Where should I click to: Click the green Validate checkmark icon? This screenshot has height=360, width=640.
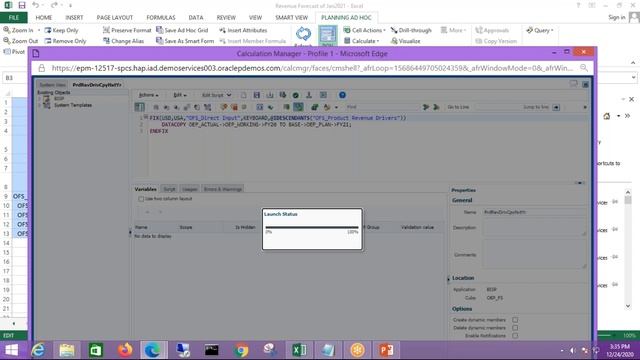coord(296,95)
